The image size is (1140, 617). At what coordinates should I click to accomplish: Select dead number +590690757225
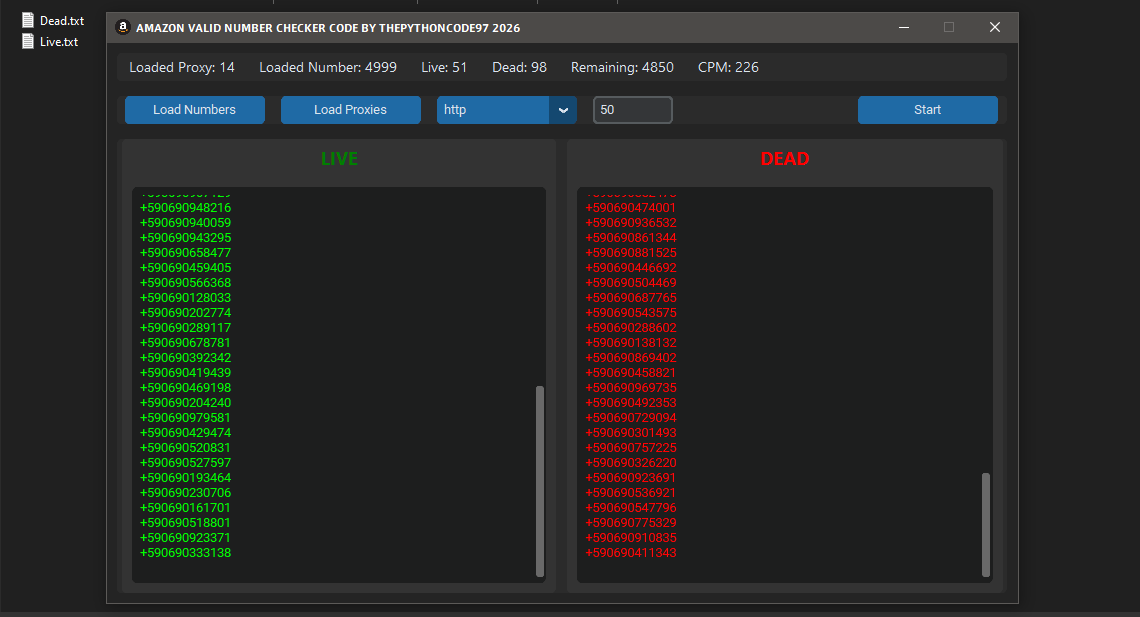pos(631,448)
